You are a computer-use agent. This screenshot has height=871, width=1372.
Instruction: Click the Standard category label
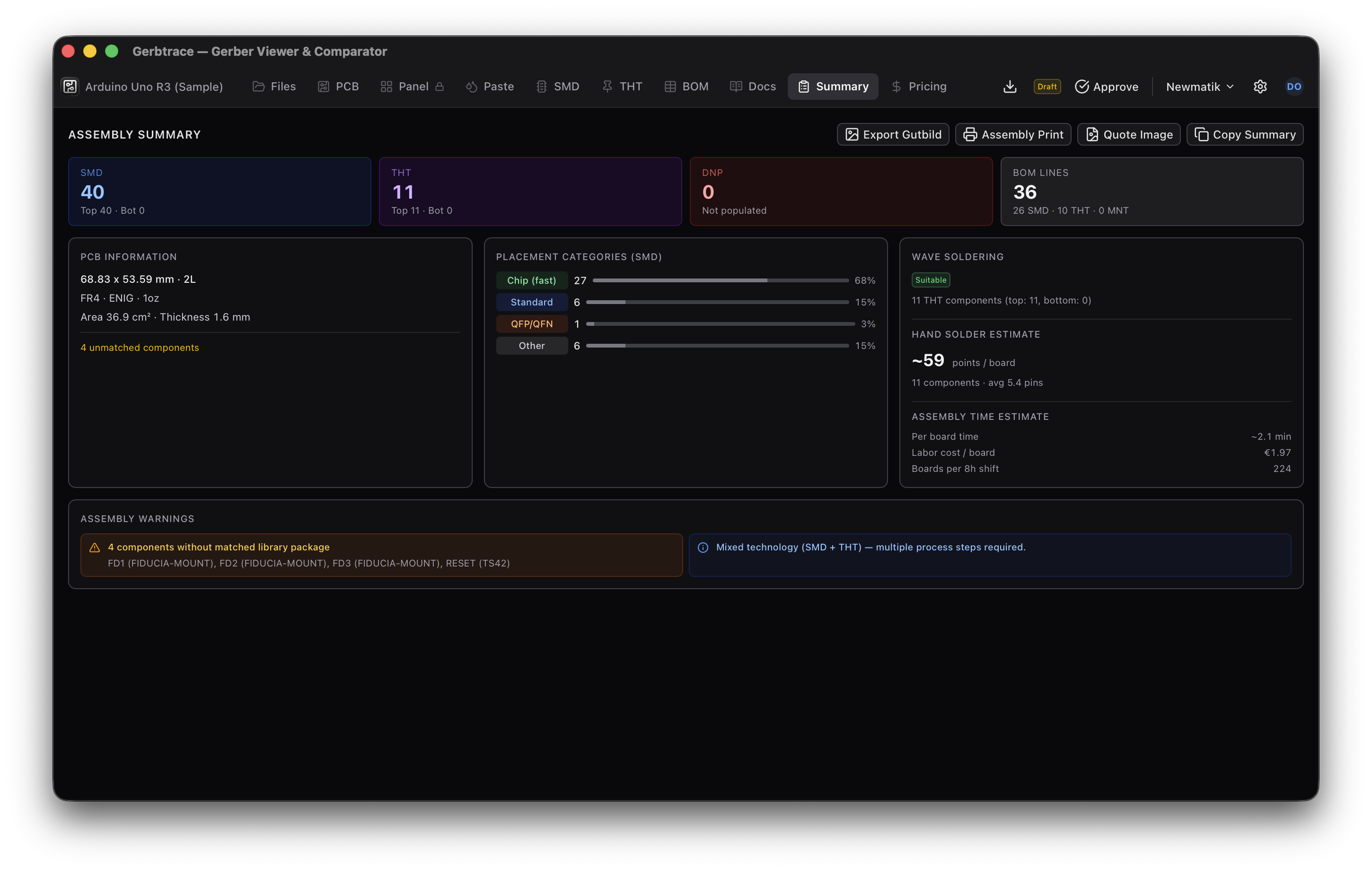click(x=532, y=302)
